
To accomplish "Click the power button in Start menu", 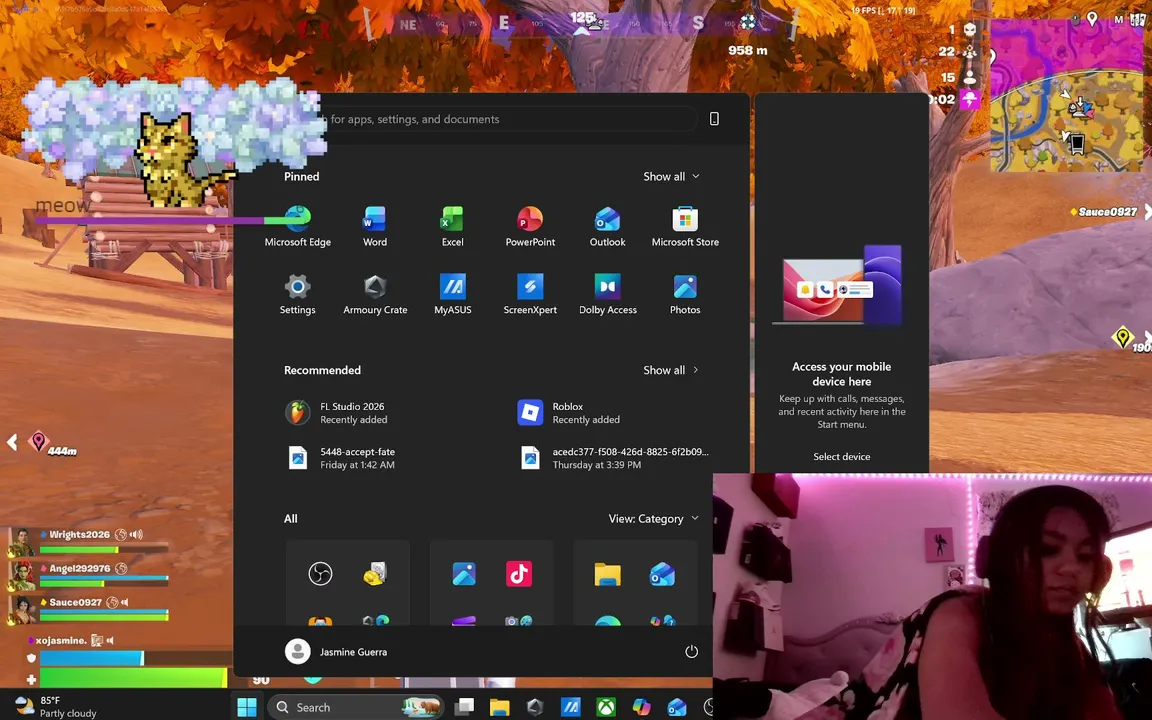I will click(691, 652).
